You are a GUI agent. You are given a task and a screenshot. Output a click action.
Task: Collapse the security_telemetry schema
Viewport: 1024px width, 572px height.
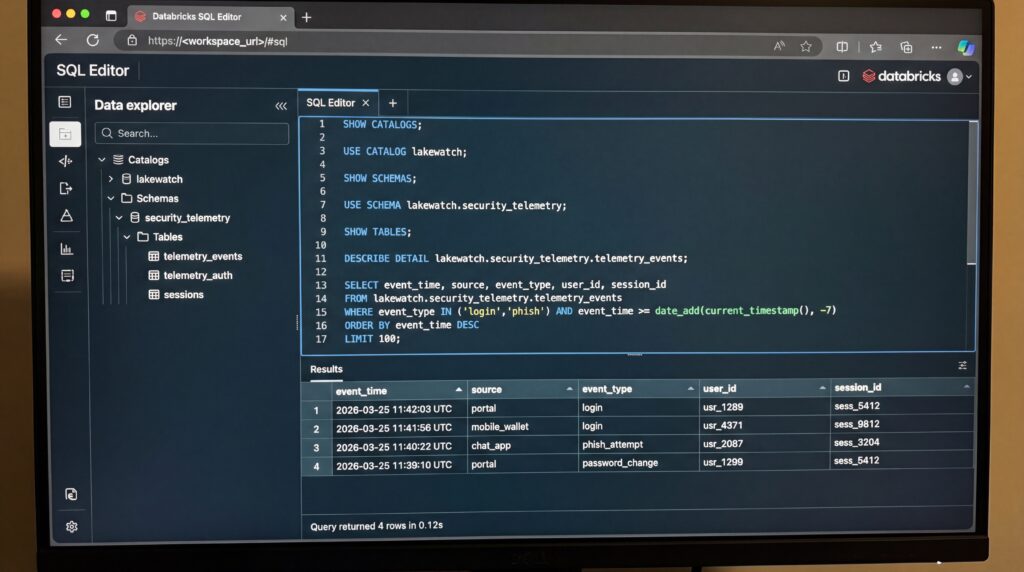[119, 217]
